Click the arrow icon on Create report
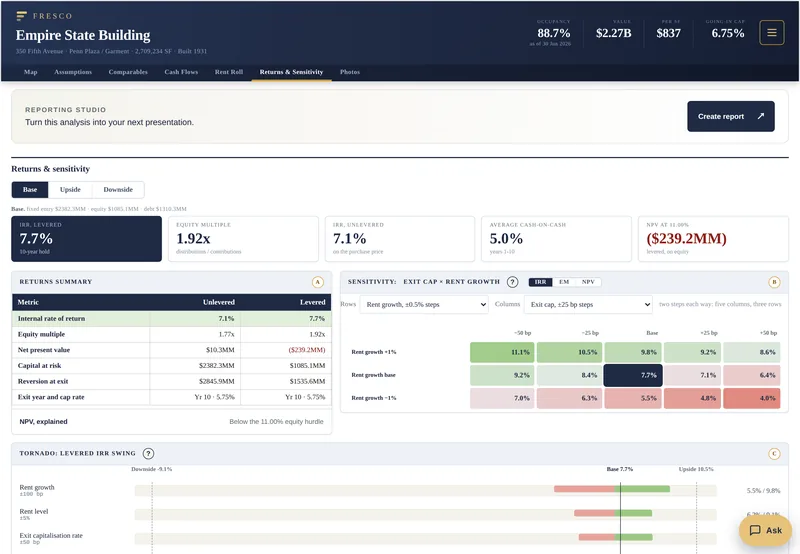Image resolution: width=800 pixels, height=554 pixels. [x=761, y=116]
